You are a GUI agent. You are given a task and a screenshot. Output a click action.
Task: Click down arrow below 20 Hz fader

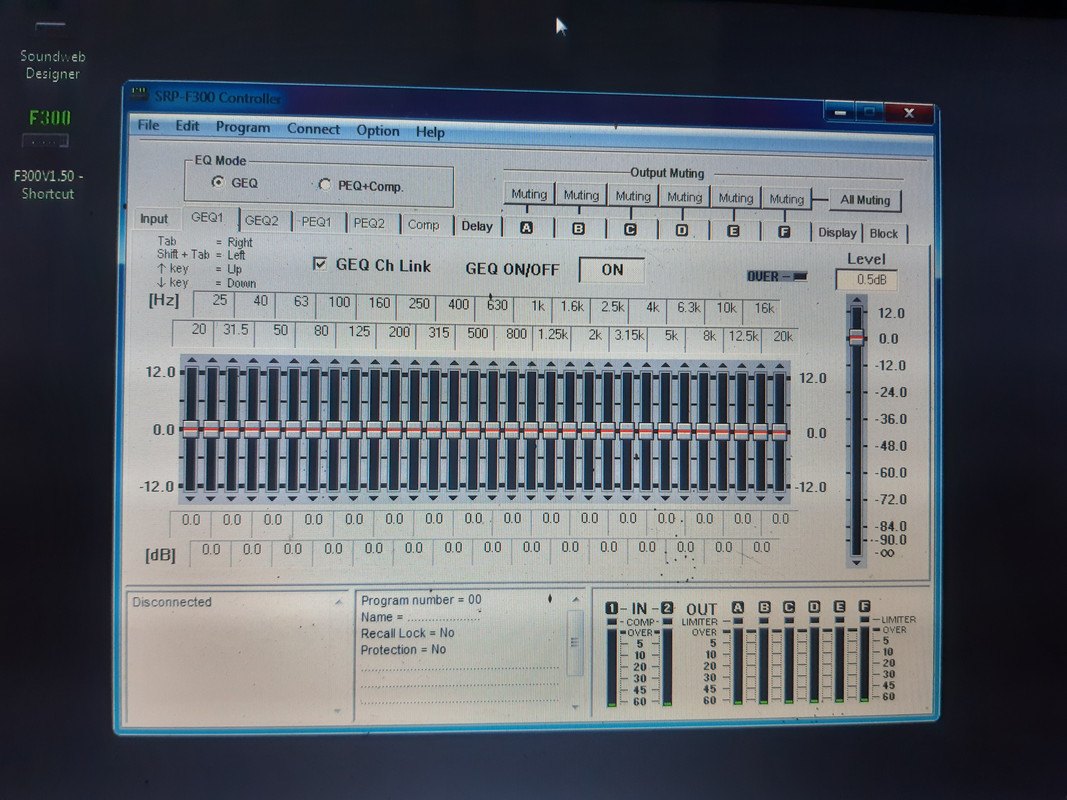(x=191, y=499)
